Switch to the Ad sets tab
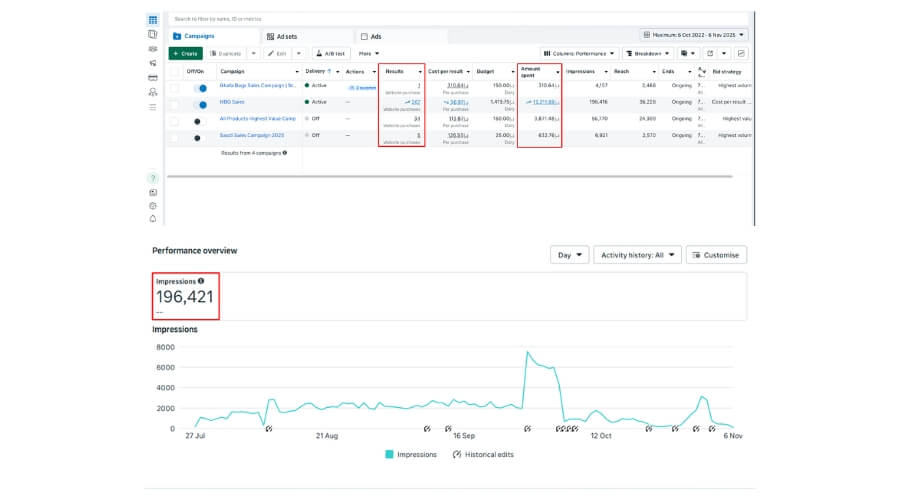The height and width of the screenshot is (500, 900). point(282,36)
